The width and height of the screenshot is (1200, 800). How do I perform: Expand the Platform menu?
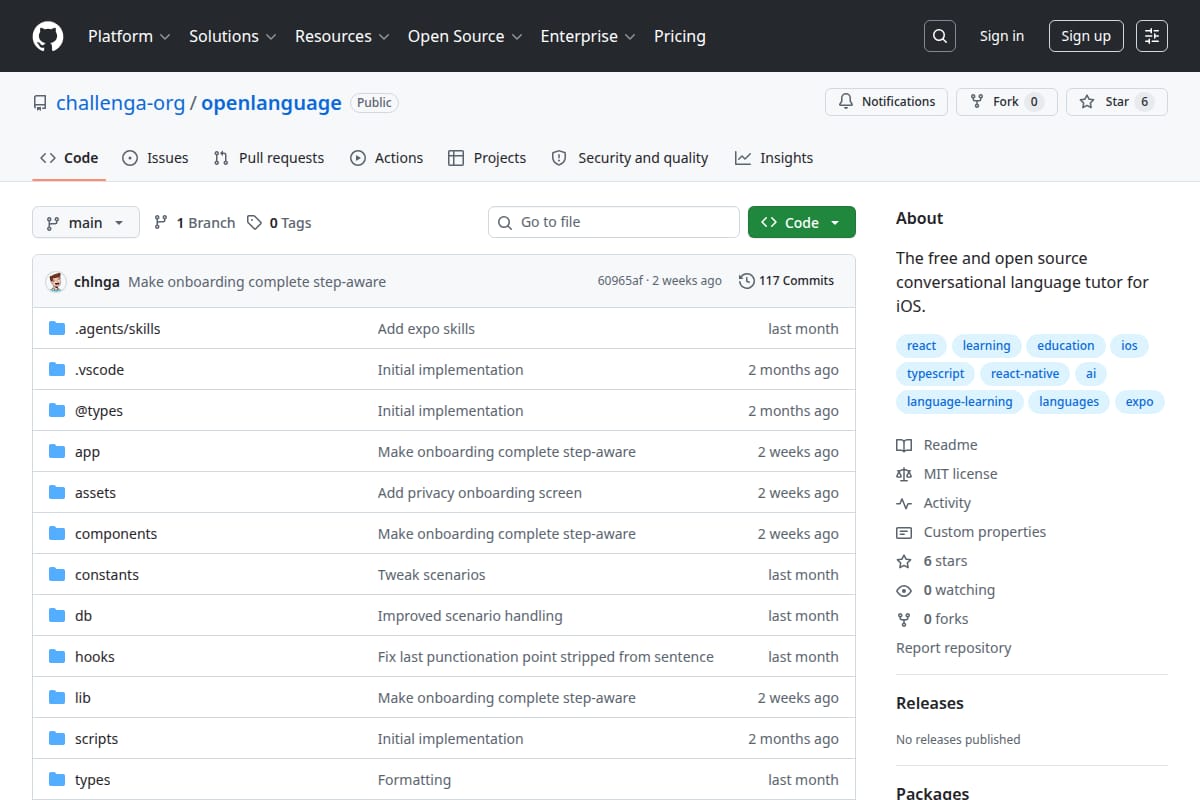click(x=129, y=36)
